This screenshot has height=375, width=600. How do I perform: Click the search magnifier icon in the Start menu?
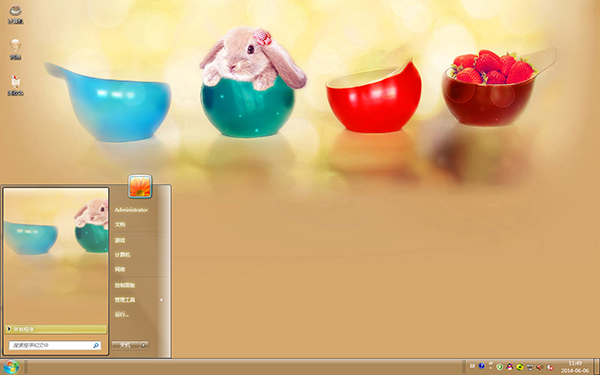coord(96,346)
